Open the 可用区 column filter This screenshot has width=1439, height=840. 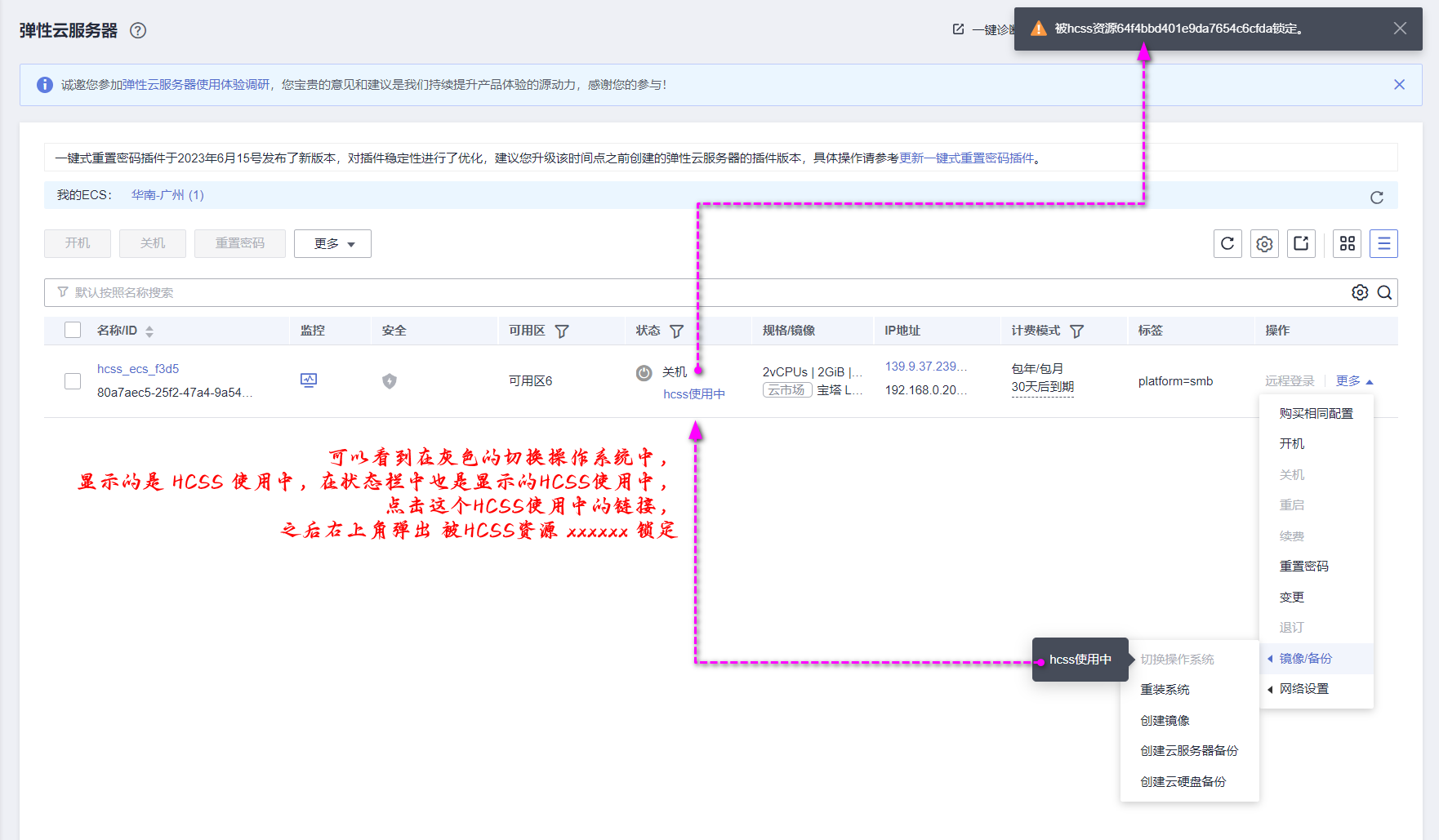click(x=562, y=331)
